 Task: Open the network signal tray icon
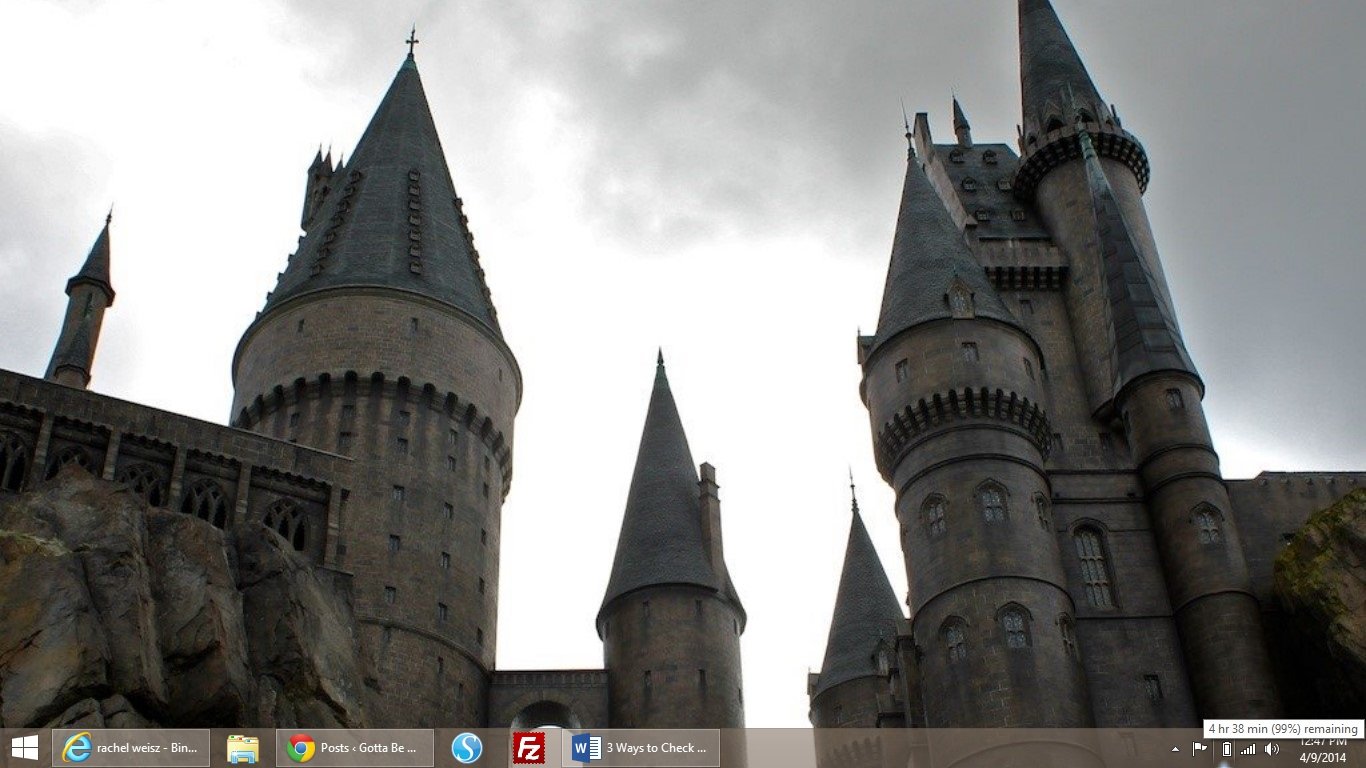point(1248,749)
